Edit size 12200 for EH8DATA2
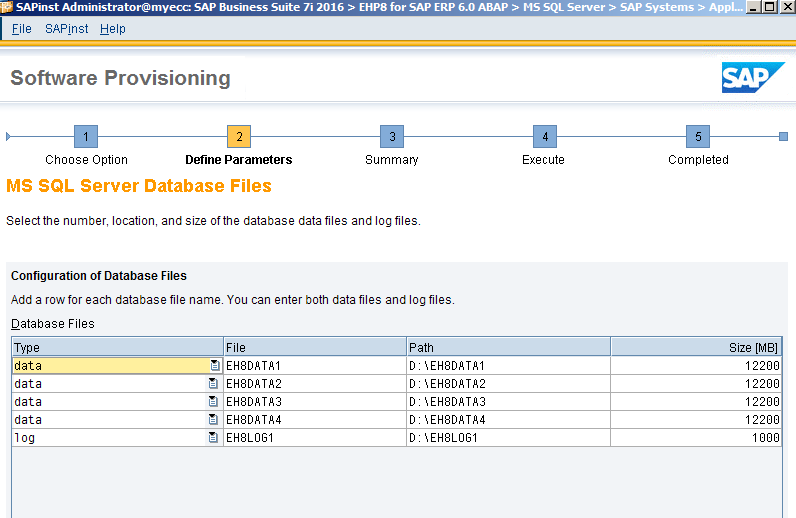Screen dimensions: 796x518 (x=696, y=384)
